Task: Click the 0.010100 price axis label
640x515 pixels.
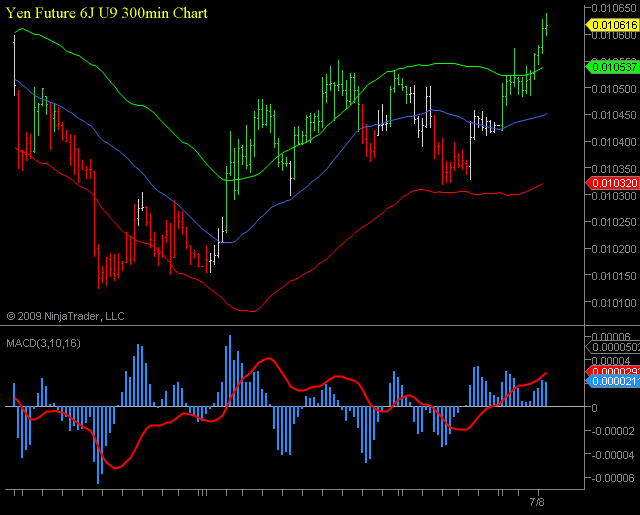Action: coord(612,303)
